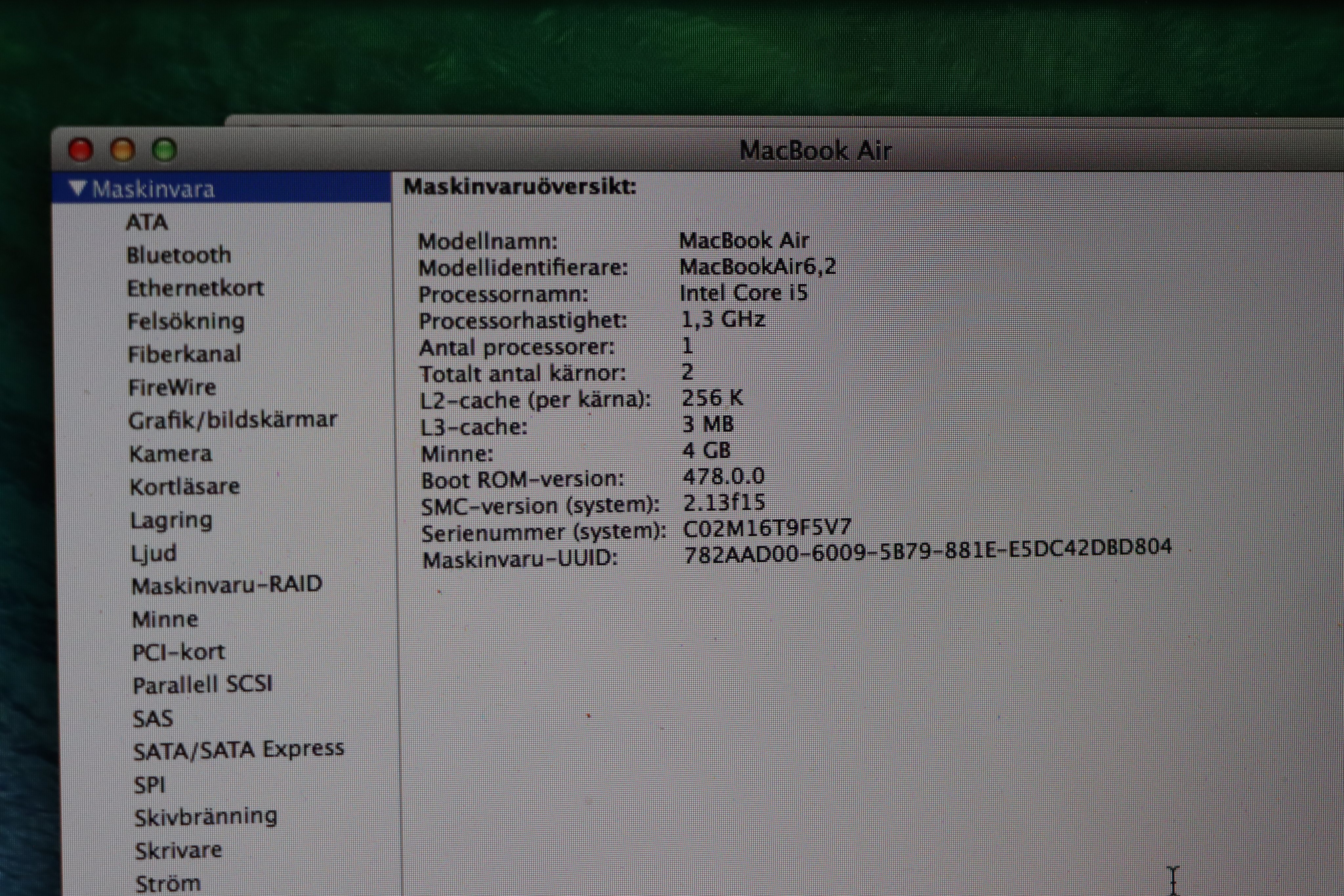This screenshot has width=1344, height=896.
Task: Select Ethernetkort in the sidebar
Action: click(x=196, y=288)
